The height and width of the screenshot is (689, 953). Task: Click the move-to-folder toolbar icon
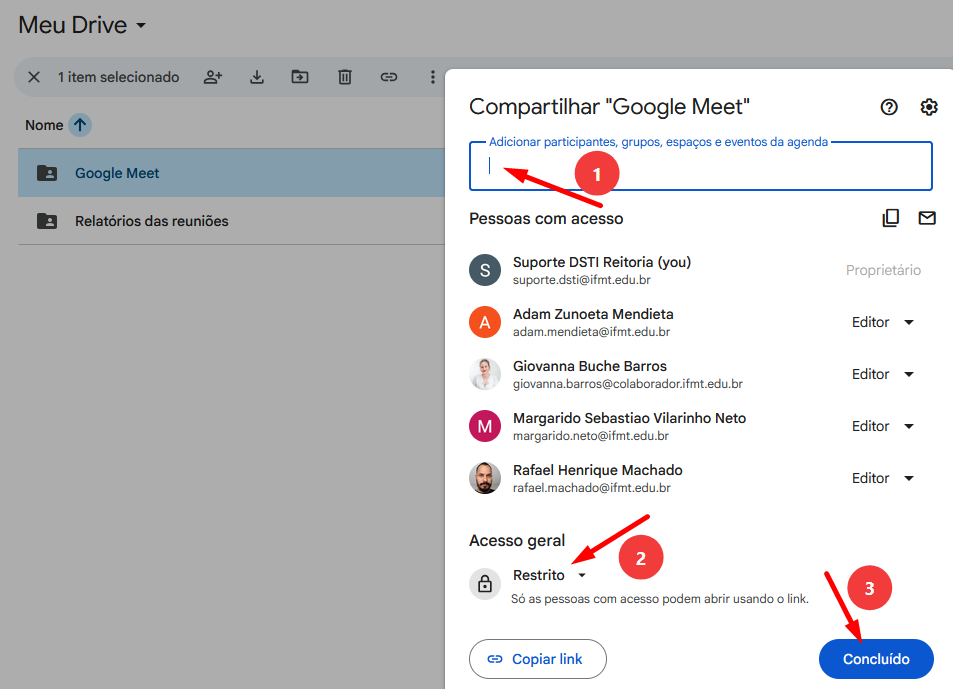(x=300, y=77)
